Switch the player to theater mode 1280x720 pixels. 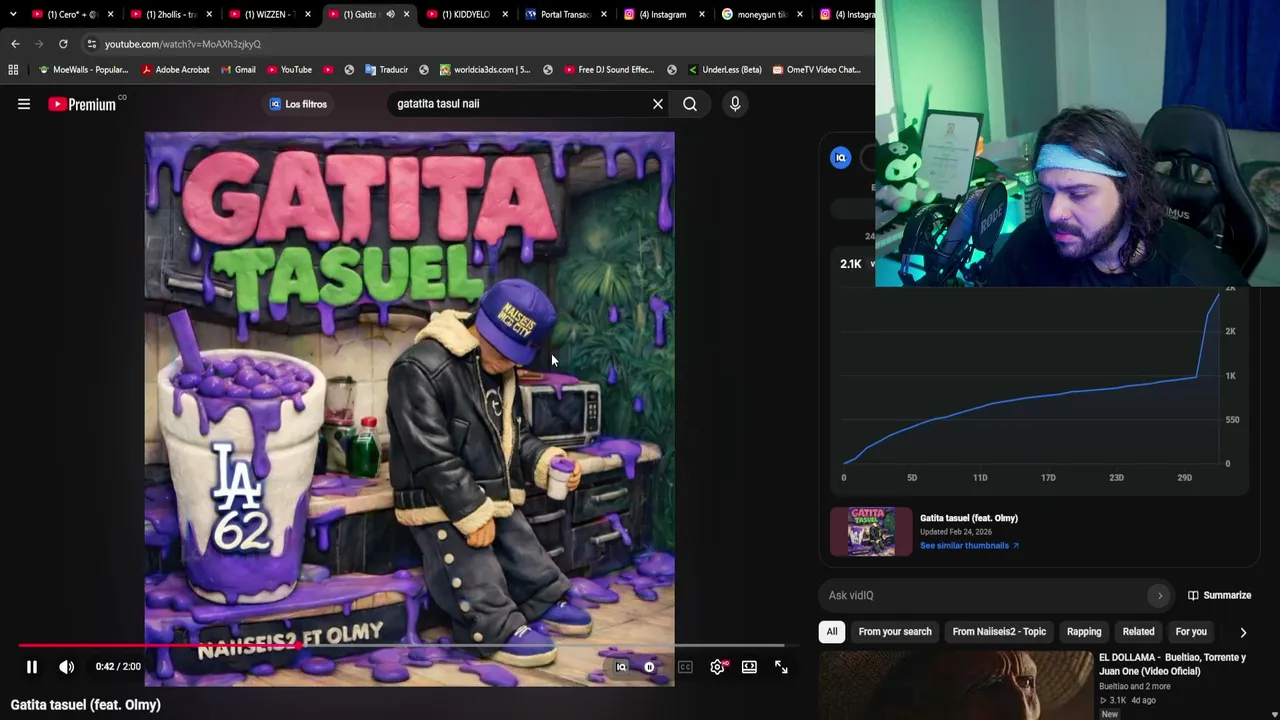pyautogui.click(x=749, y=667)
